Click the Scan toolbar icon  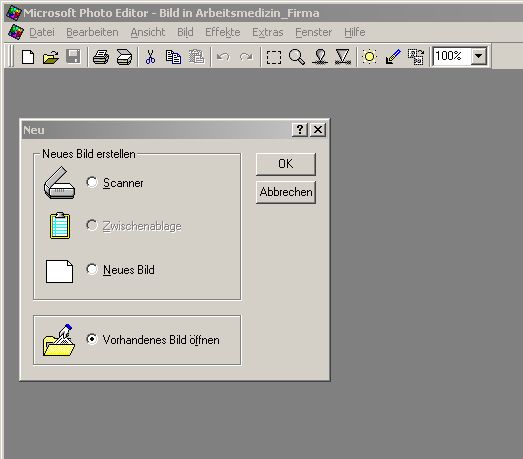tap(124, 57)
